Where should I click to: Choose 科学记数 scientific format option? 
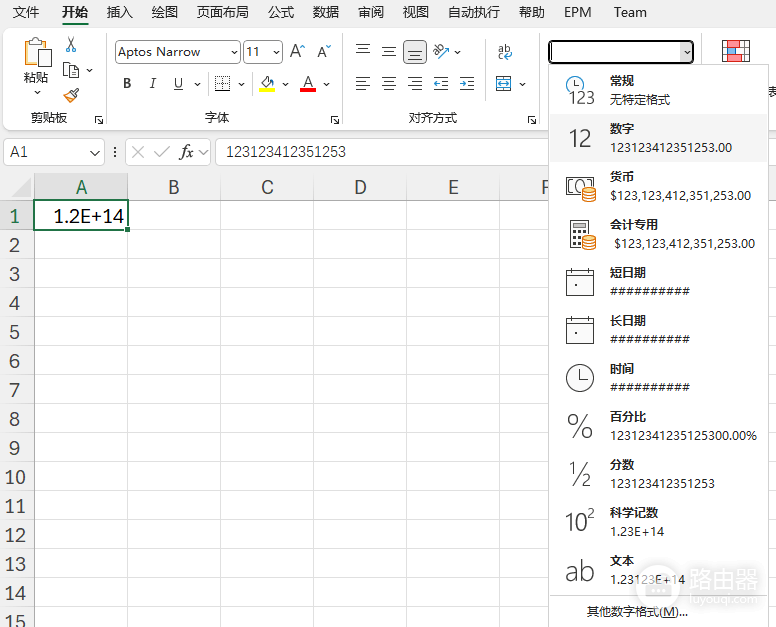click(x=658, y=522)
